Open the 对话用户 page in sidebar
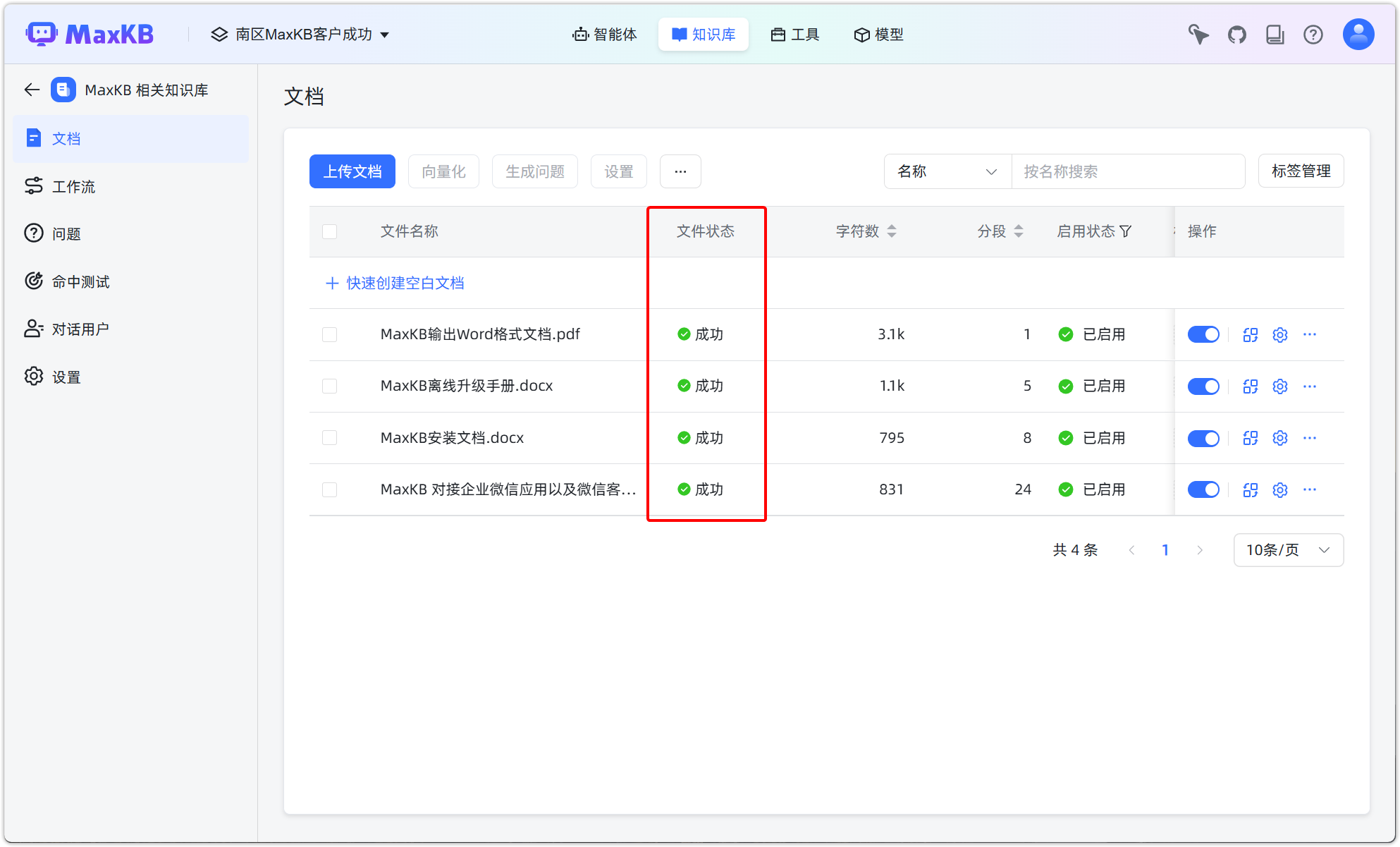The image size is (1400, 847). coord(80,328)
